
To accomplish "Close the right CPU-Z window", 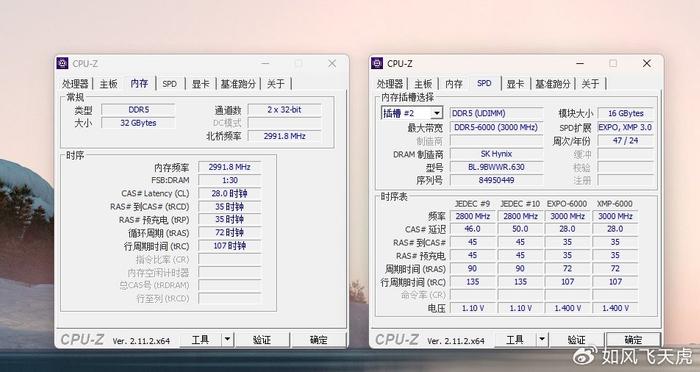I will click(x=646, y=63).
